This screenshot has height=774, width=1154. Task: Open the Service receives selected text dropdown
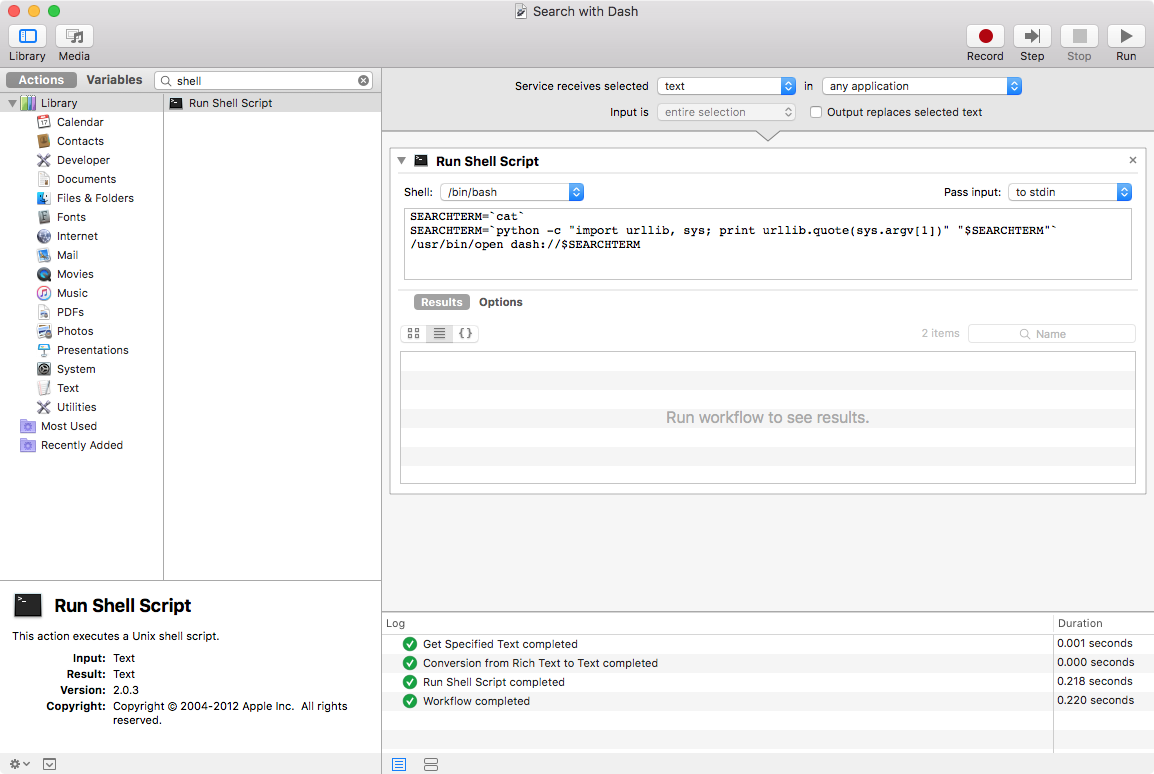click(x=726, y=86)
